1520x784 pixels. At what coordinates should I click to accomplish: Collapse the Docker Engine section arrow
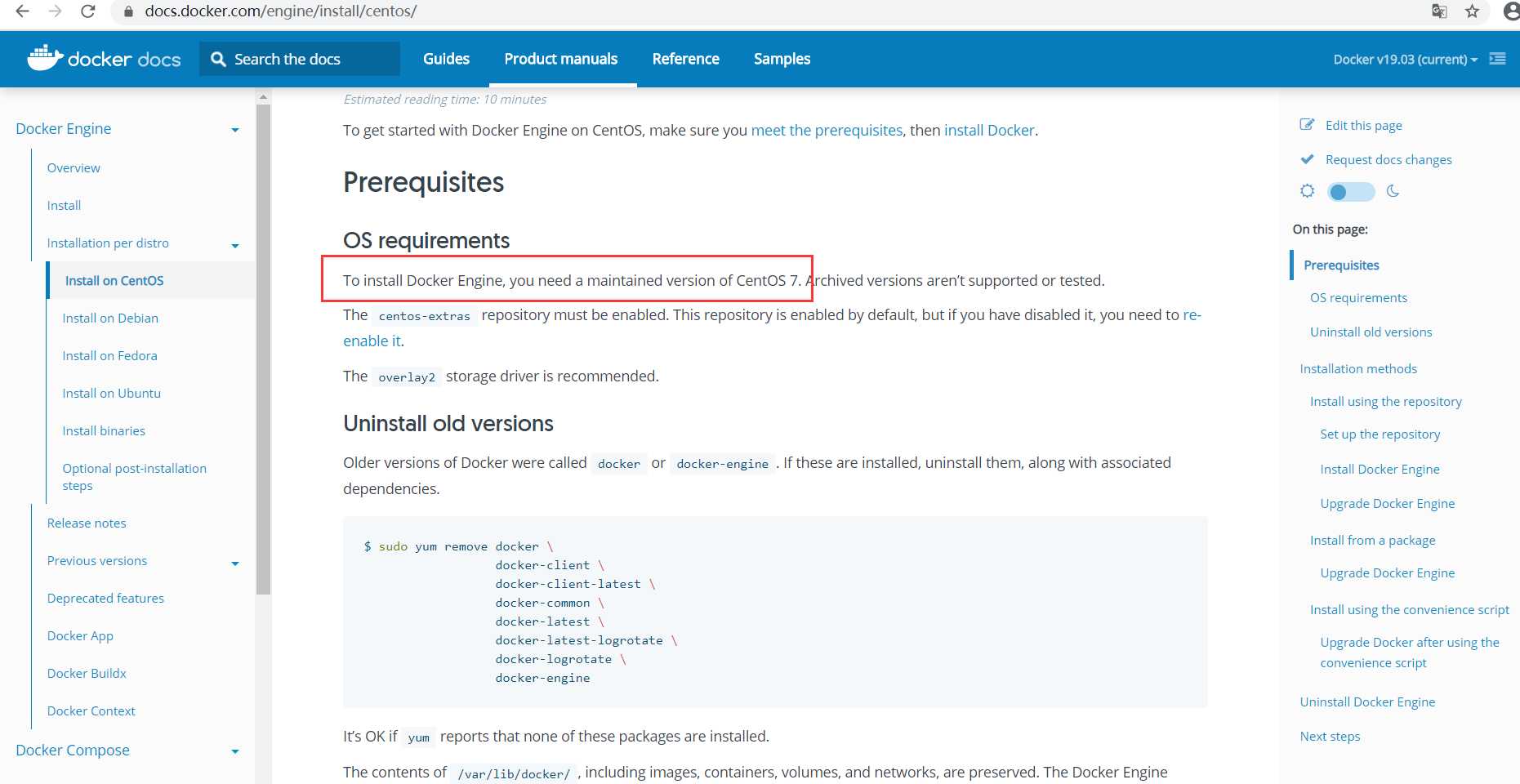point(235,130)
